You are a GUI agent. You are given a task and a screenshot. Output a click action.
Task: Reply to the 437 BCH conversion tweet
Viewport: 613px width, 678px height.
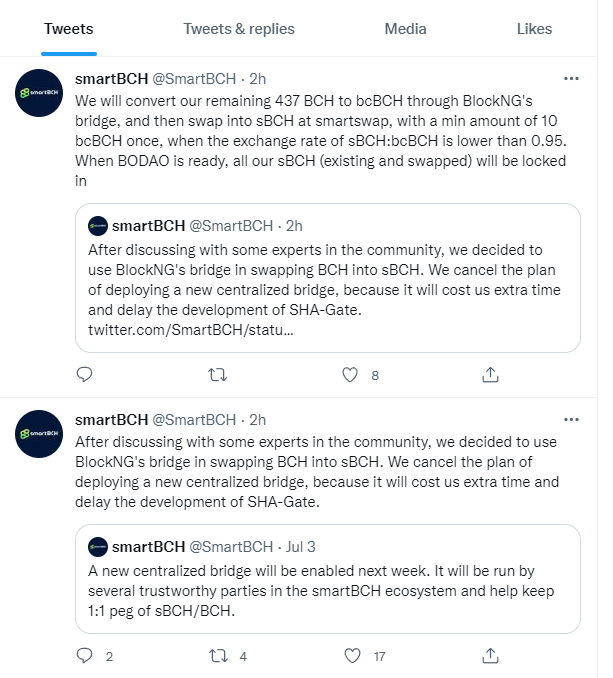84,374
